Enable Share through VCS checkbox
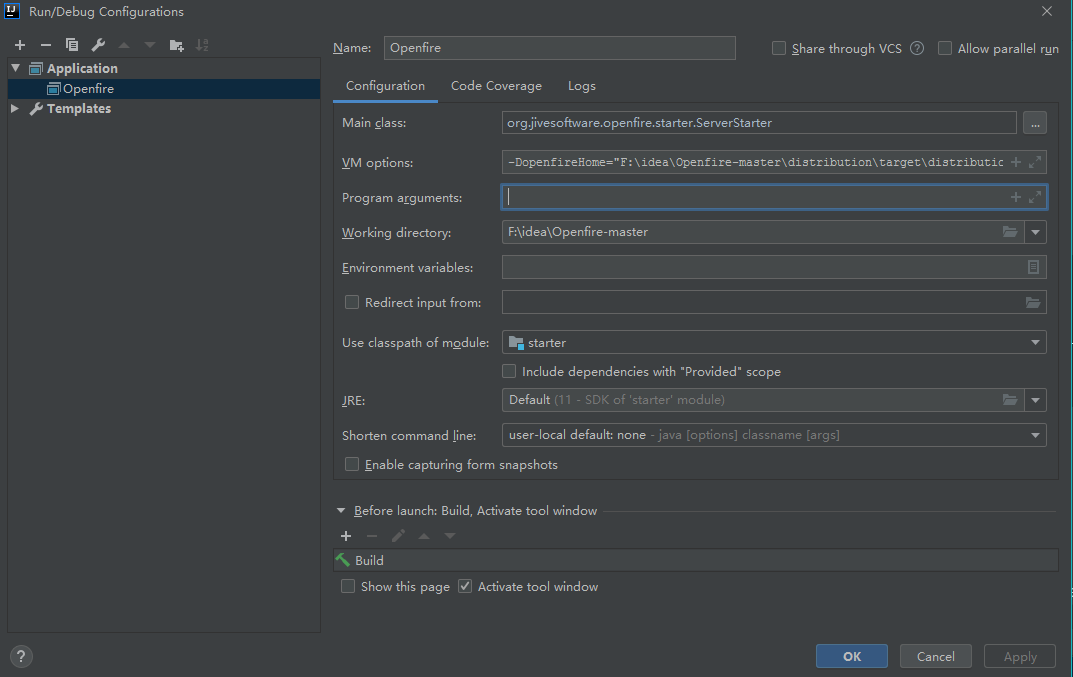 [779, 49]
